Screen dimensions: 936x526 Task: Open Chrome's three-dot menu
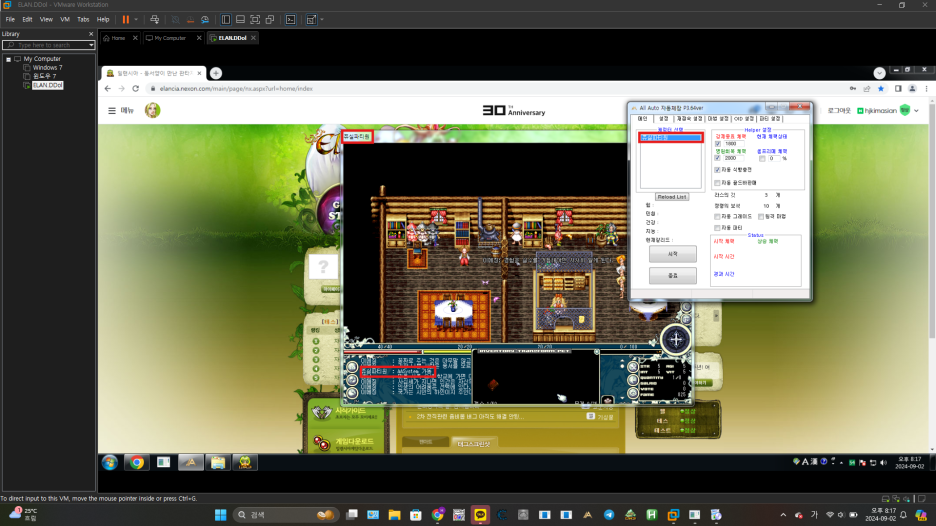(x=926, y=88)
